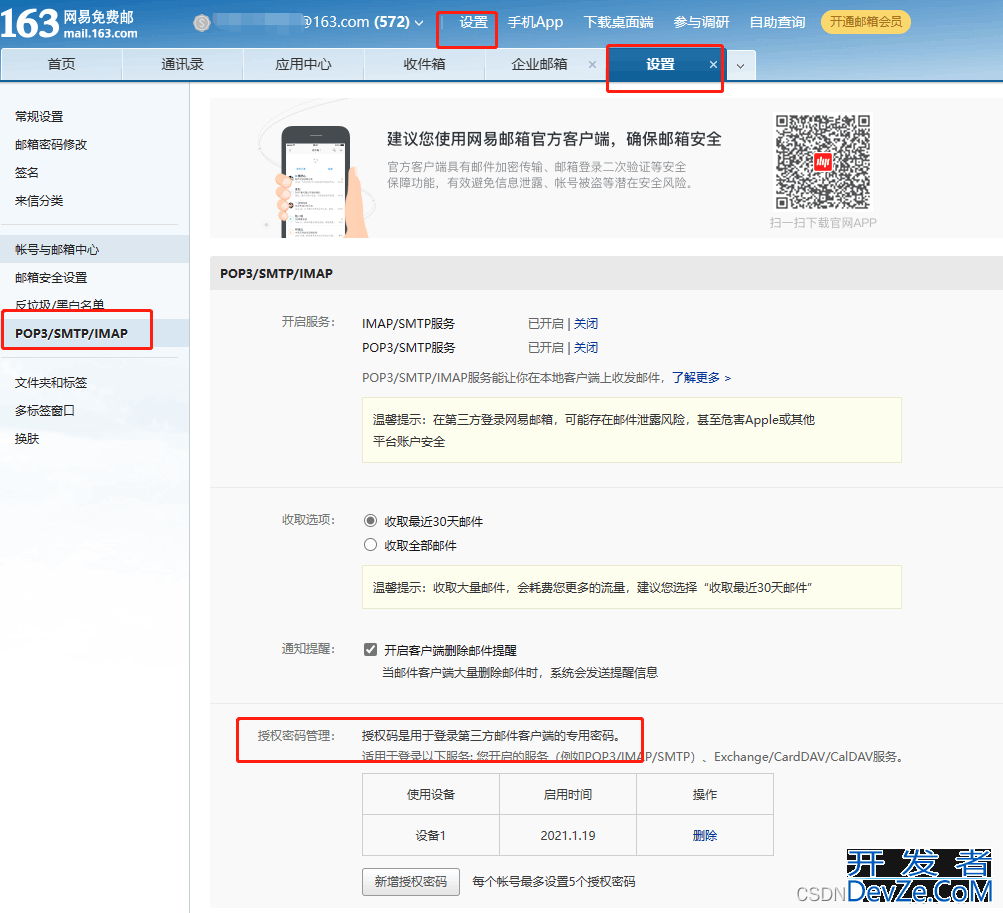Select POP3/SMTP/IMAP in sidebar

(x=95, y=333)
